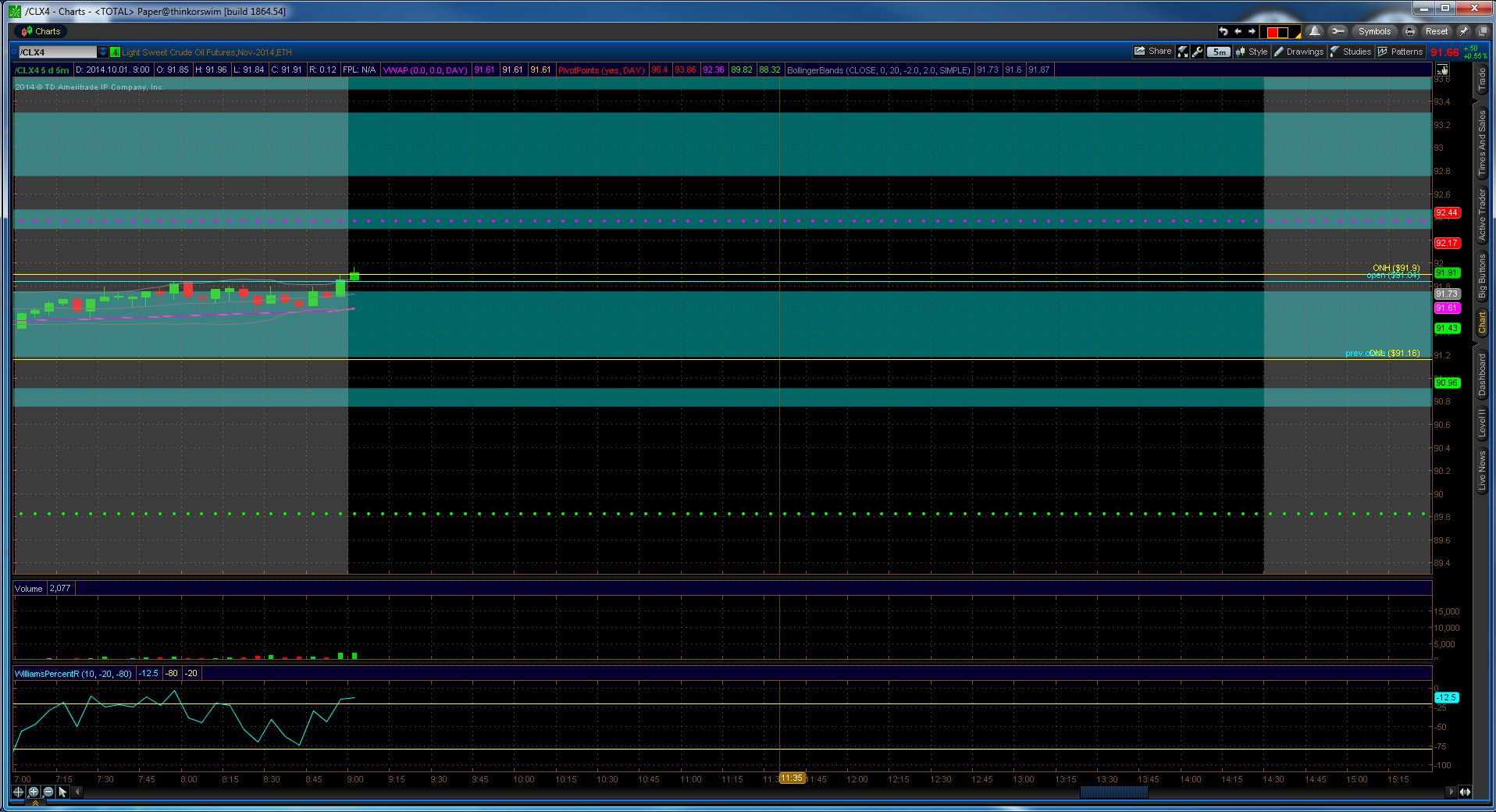Click the BollingerBands study label
The image size is (1496, 812).
click(x=878, y=70)
